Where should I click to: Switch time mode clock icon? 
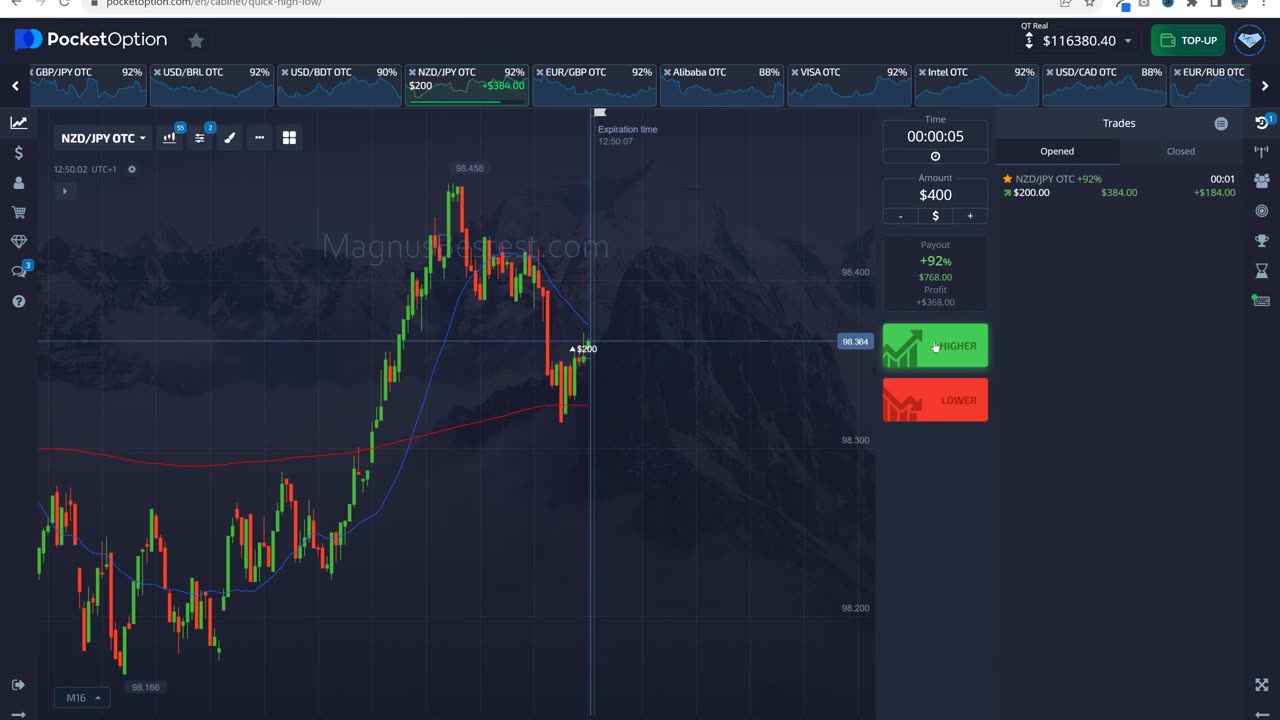(x=935, y=156)
